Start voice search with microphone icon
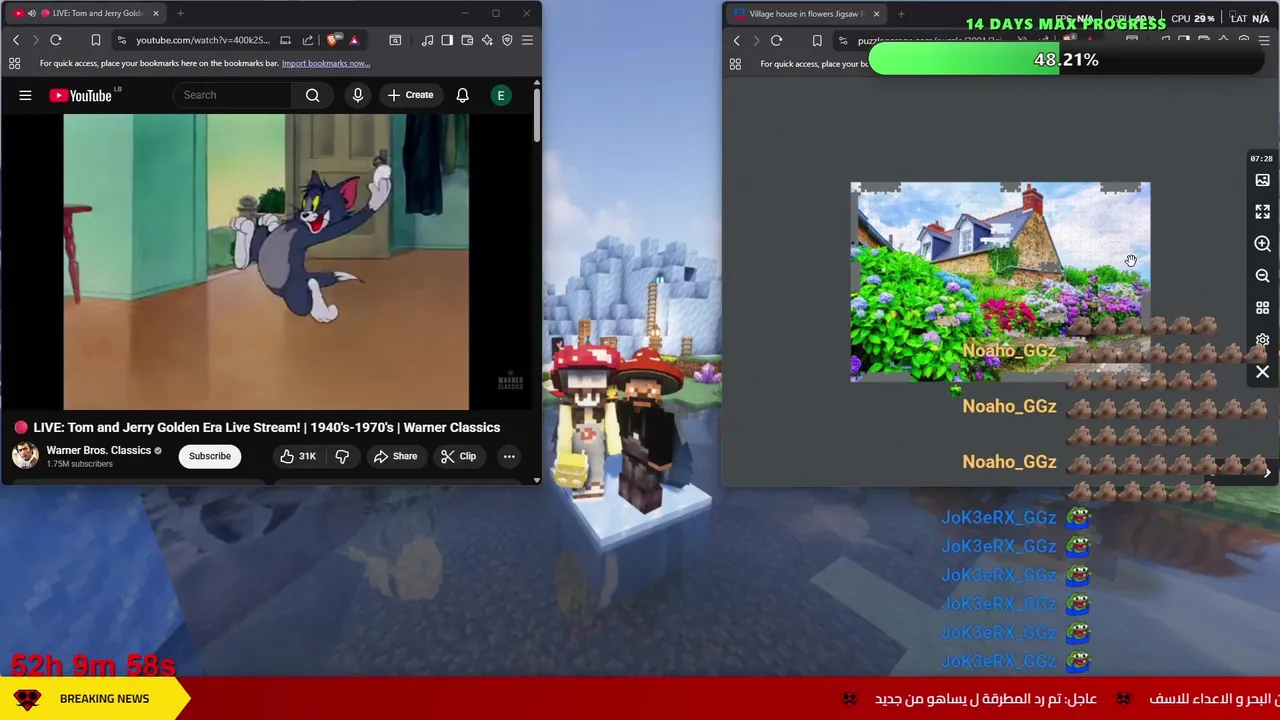Viewport: 1280px width, 720px height. point(357,95)
